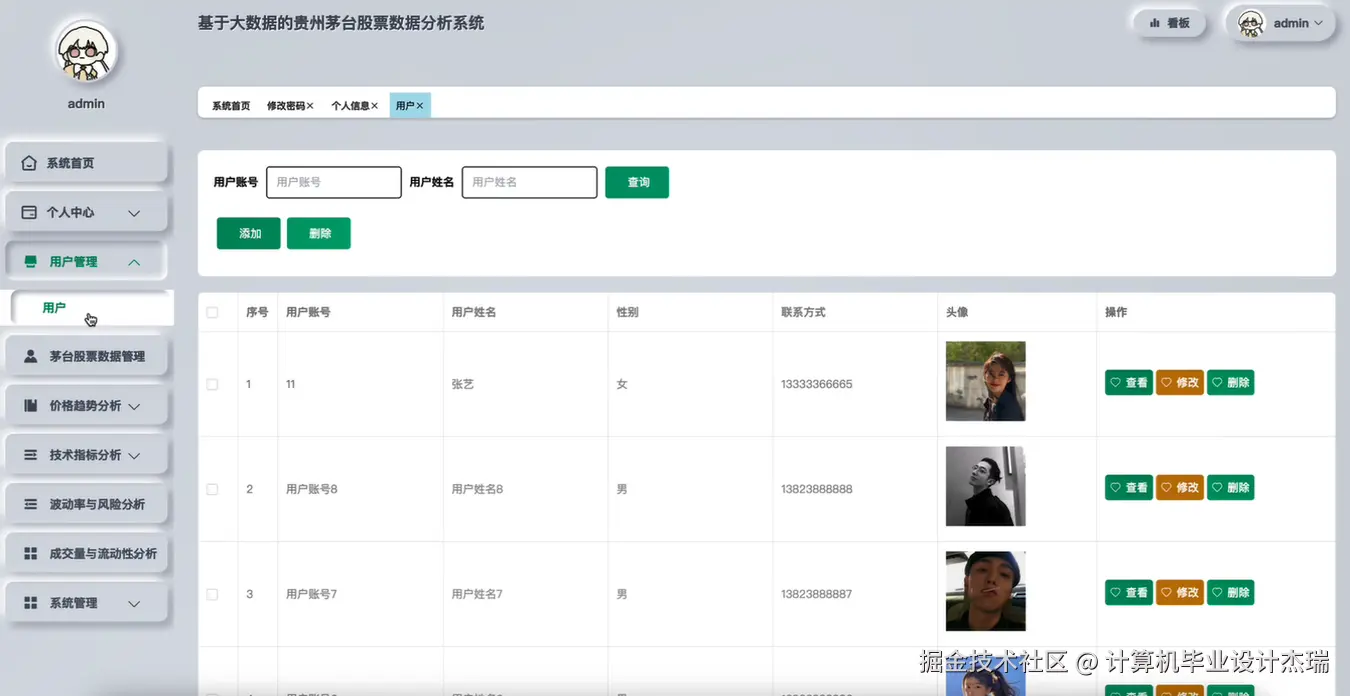The height and width of the screenshot is (696, 1350).
Task: Click the bar chart icon in 看板 button
Action: (x=1154, y=23)
